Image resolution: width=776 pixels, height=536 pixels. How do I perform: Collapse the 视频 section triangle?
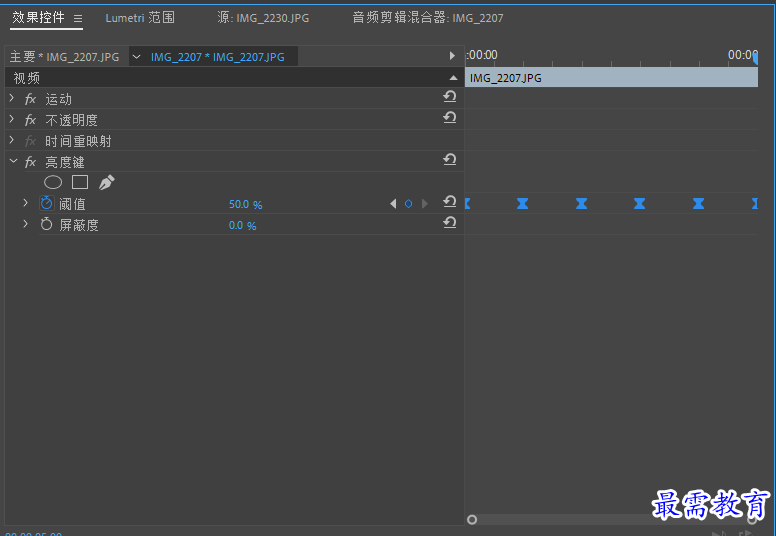(x=453, y=78)
